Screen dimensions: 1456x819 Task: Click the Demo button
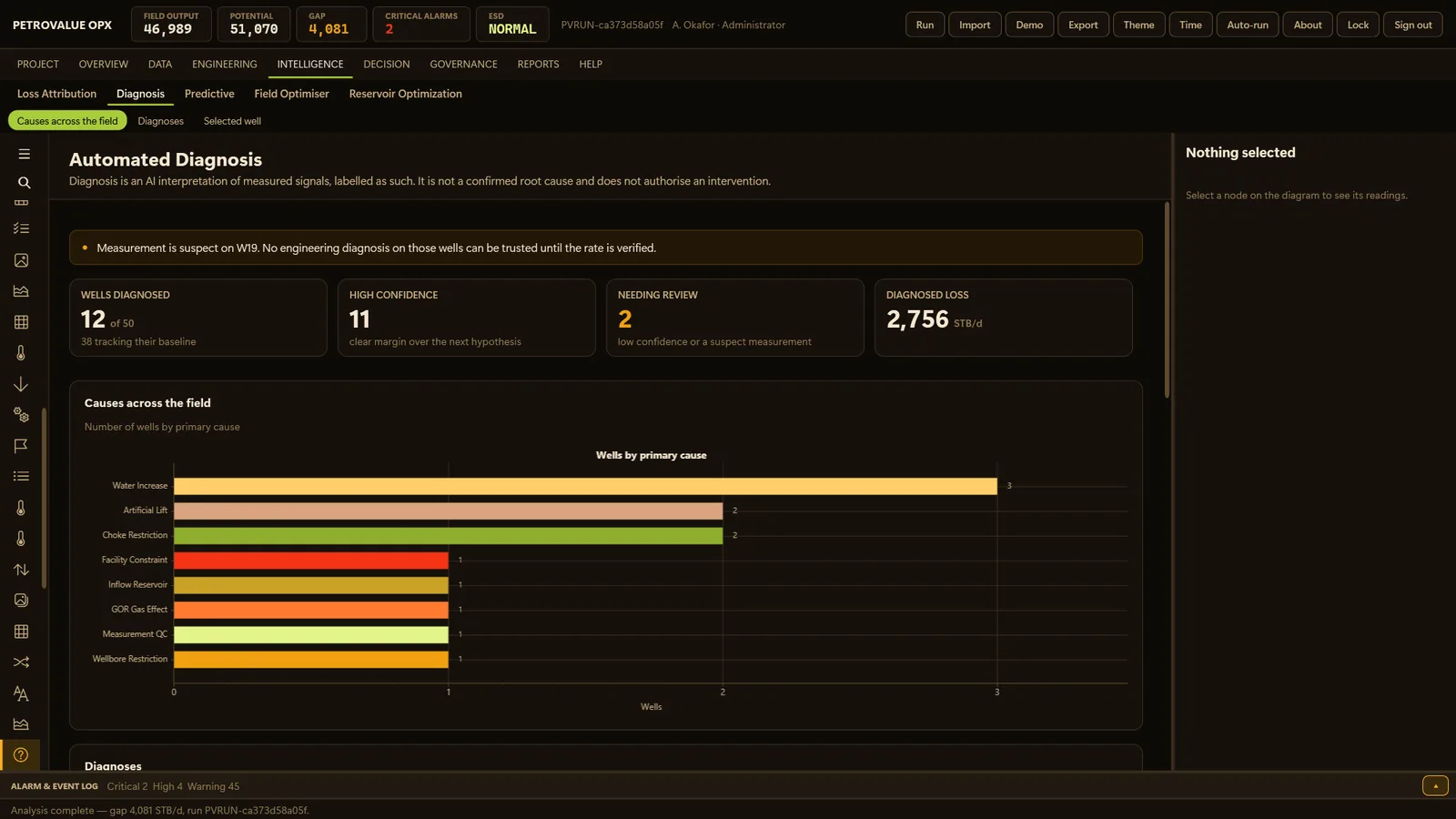click(x=1030, y=25)
